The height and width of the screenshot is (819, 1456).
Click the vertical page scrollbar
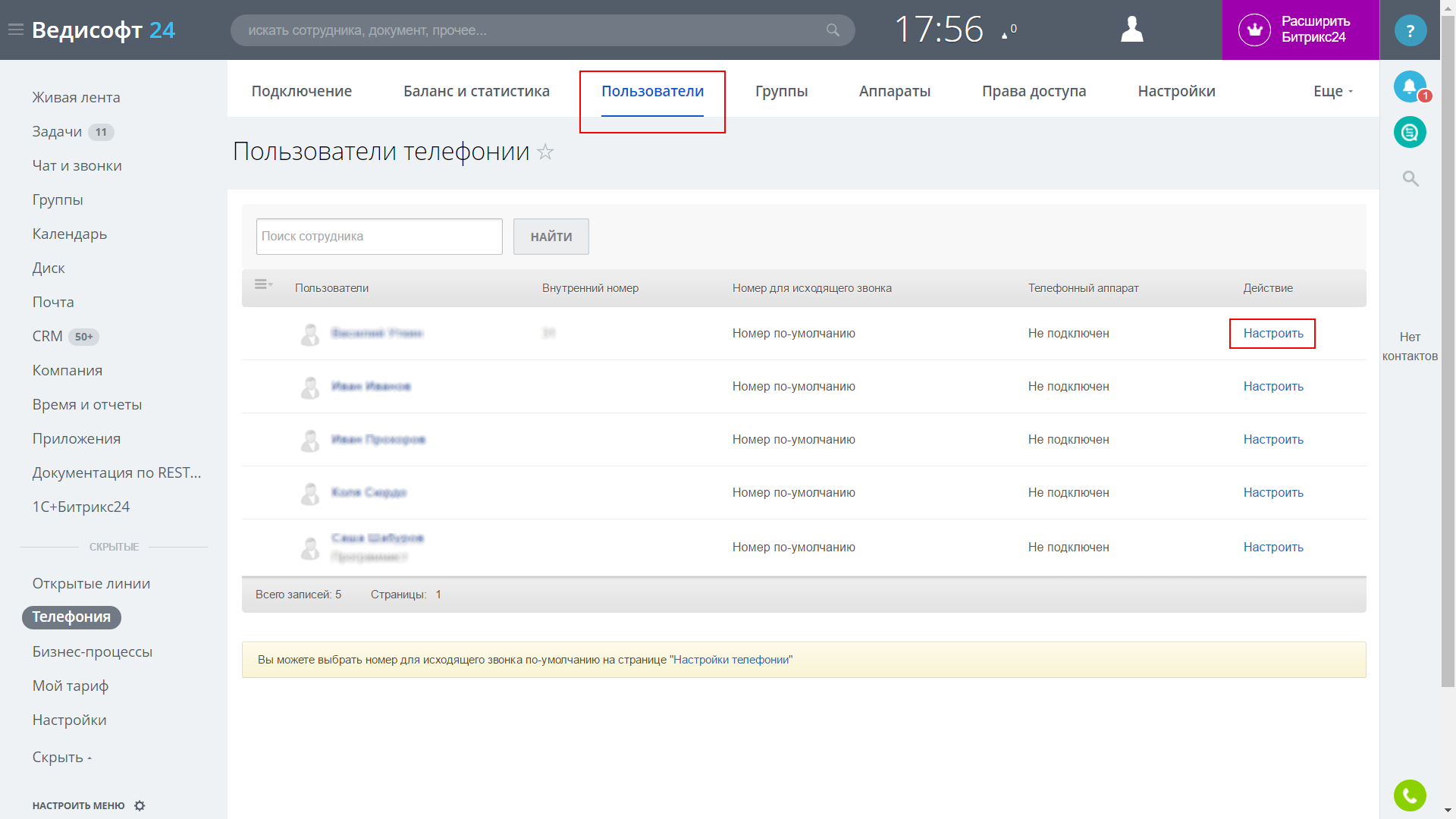1448,352
